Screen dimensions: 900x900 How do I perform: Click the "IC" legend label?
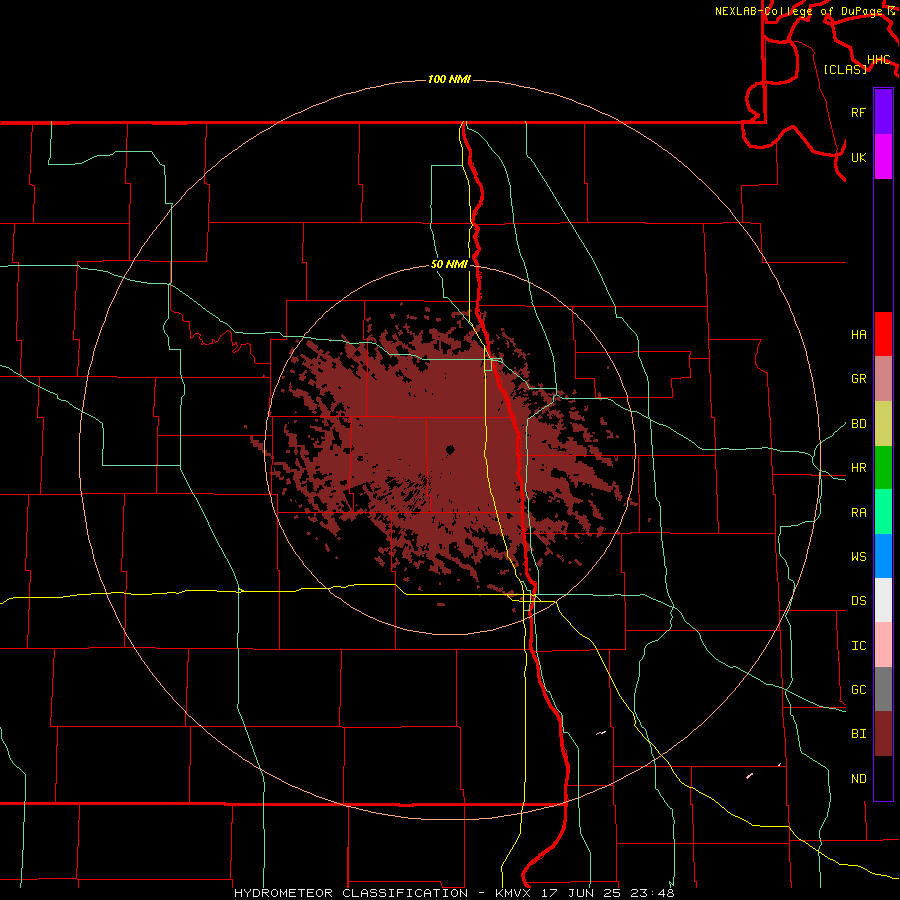858,646
